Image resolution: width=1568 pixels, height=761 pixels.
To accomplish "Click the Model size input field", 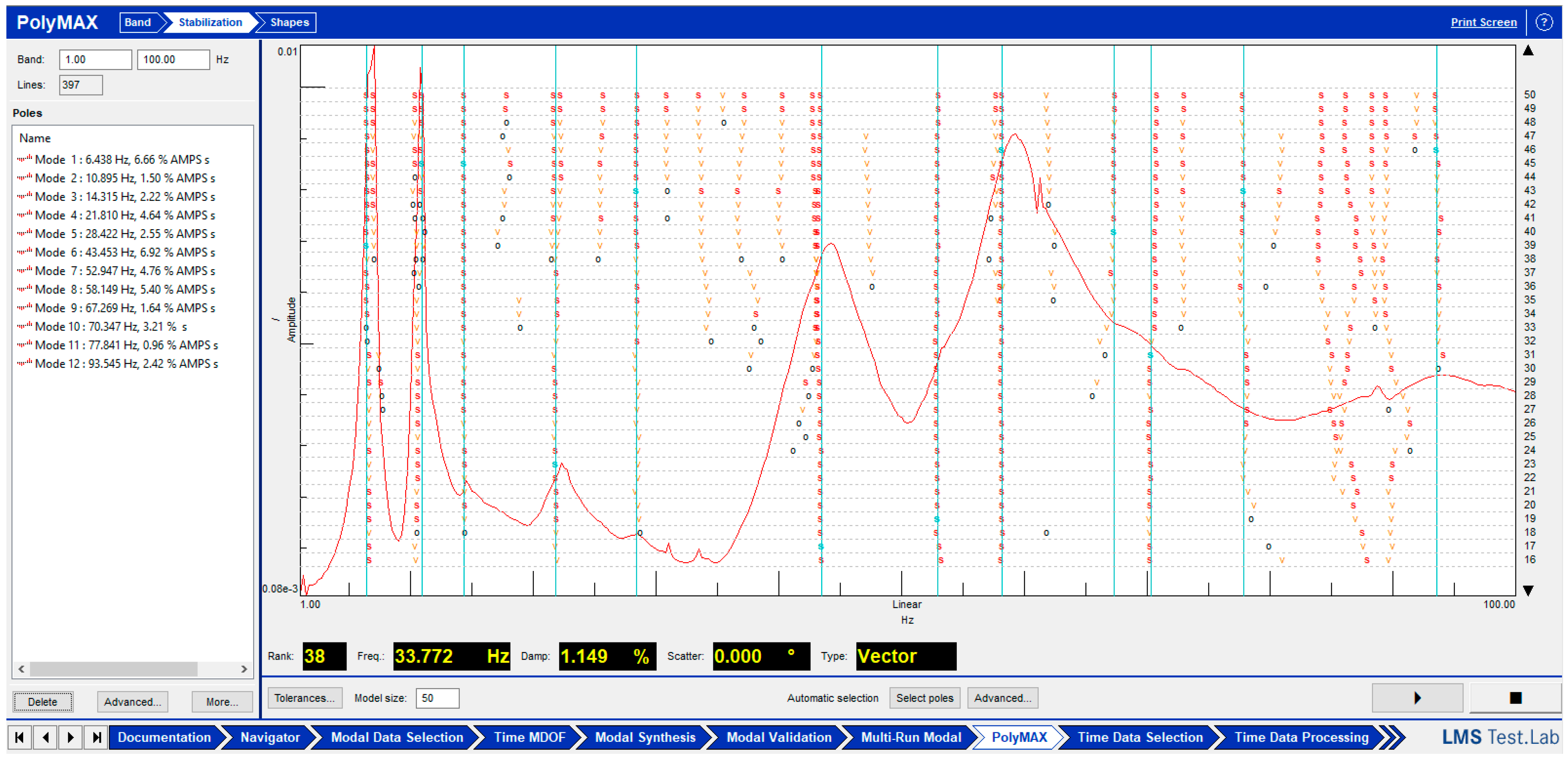I will 437,698.
